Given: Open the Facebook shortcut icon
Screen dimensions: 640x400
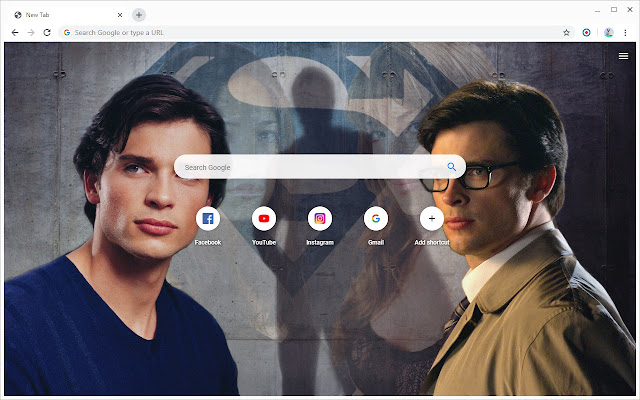Looking at the screenshot, I should [x=208, y=219].
